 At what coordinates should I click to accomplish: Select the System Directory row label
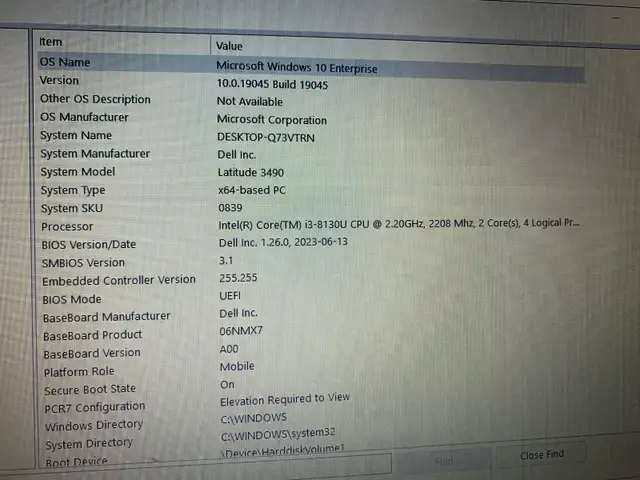click(x=89, y=444)
